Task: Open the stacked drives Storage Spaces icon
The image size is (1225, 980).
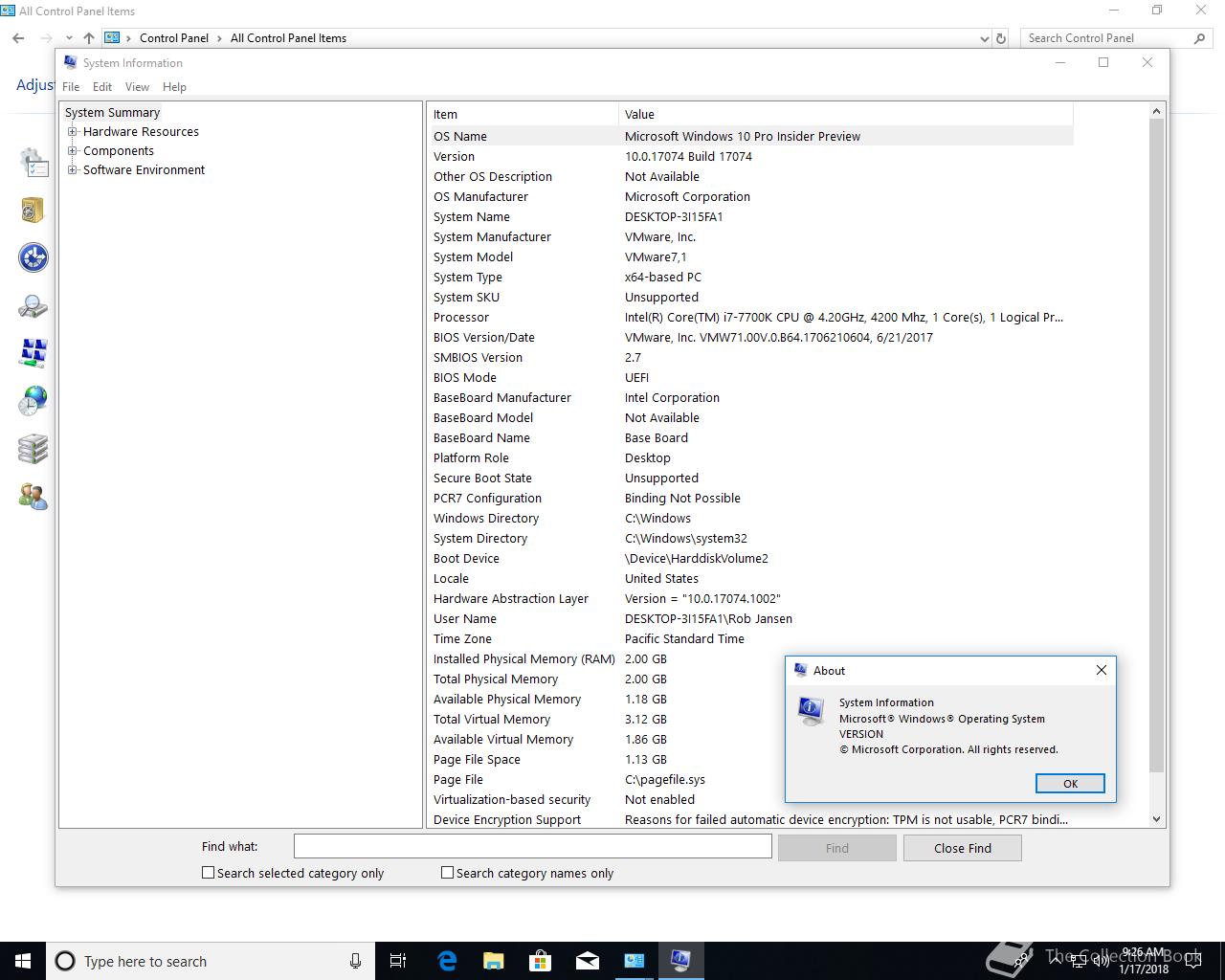Action: coord(33,448)
